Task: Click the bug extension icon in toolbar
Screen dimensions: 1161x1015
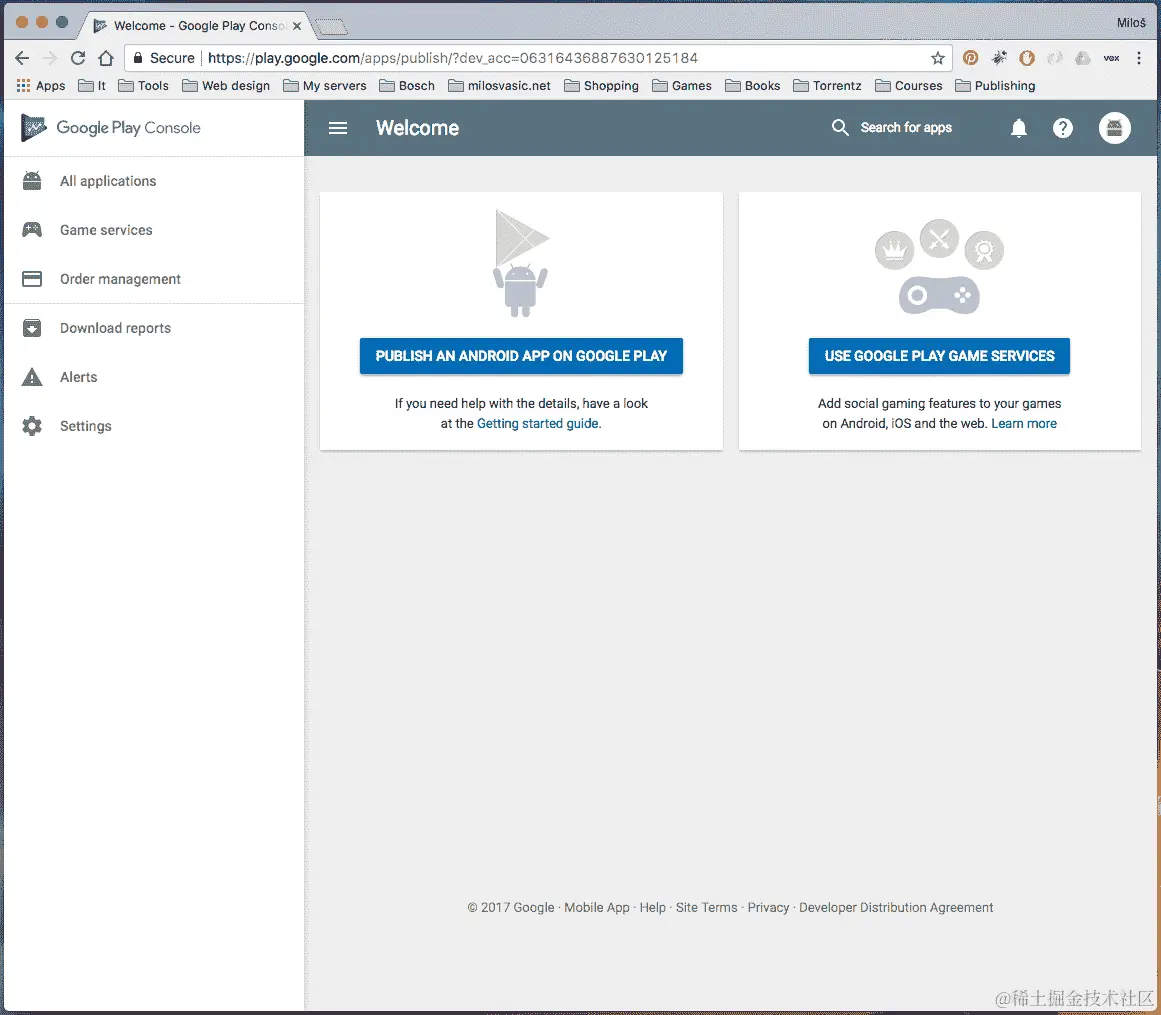Action: (999, 58)
